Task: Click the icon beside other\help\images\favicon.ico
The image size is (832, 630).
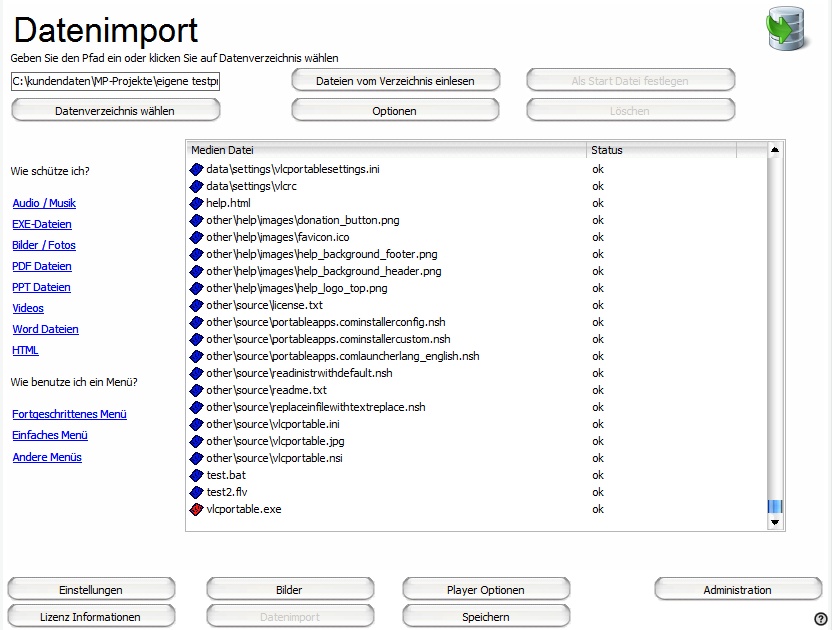Action: coord(196,237)
